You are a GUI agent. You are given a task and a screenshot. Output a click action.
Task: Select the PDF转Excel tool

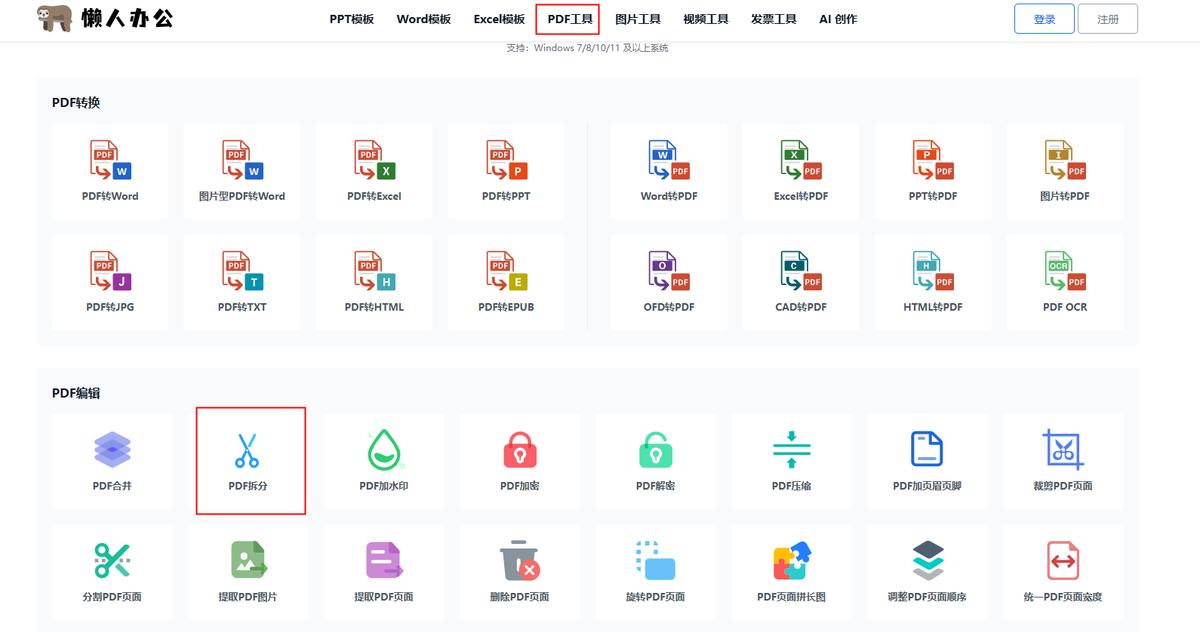coord(374,171)
